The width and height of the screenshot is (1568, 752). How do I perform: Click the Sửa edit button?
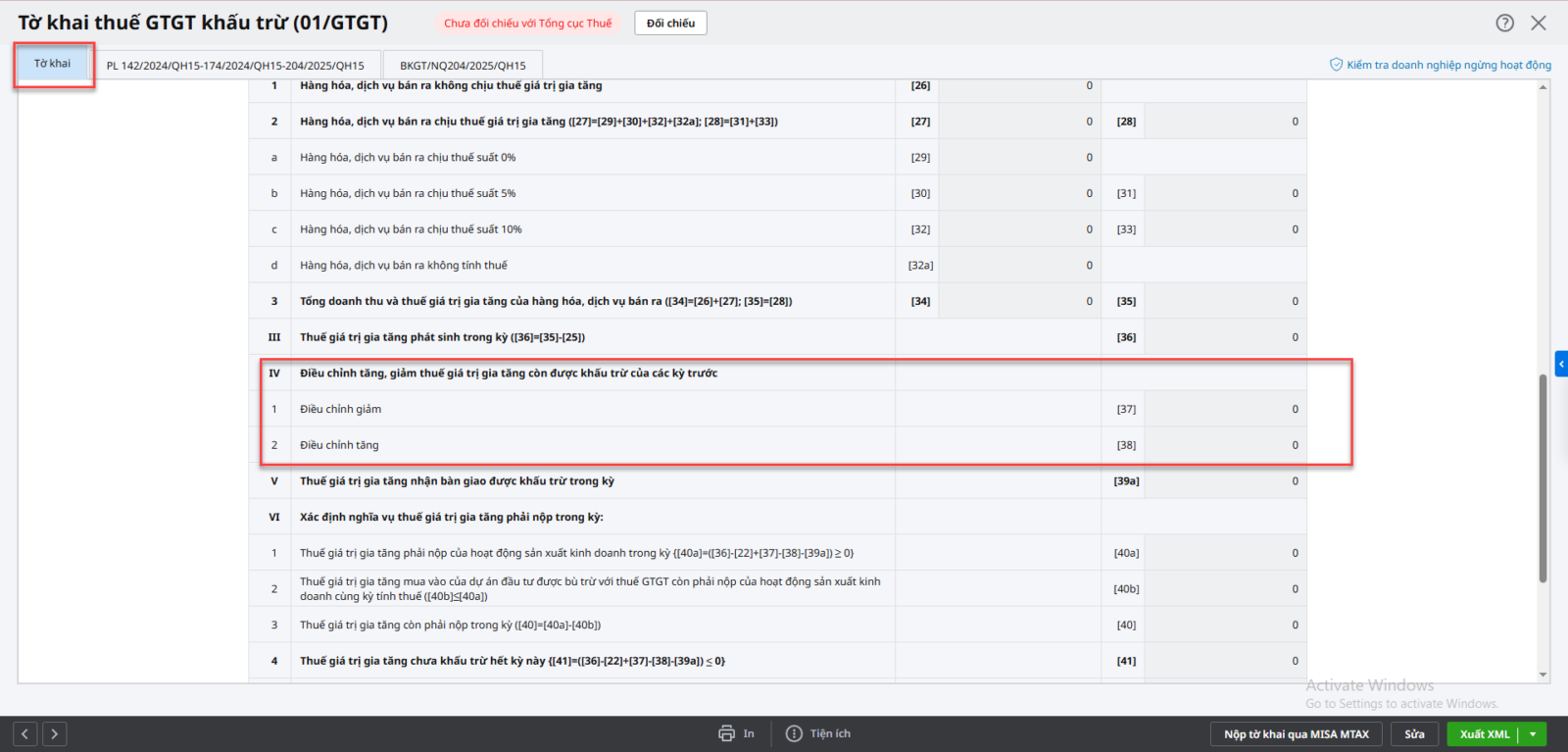point(1414,734)
